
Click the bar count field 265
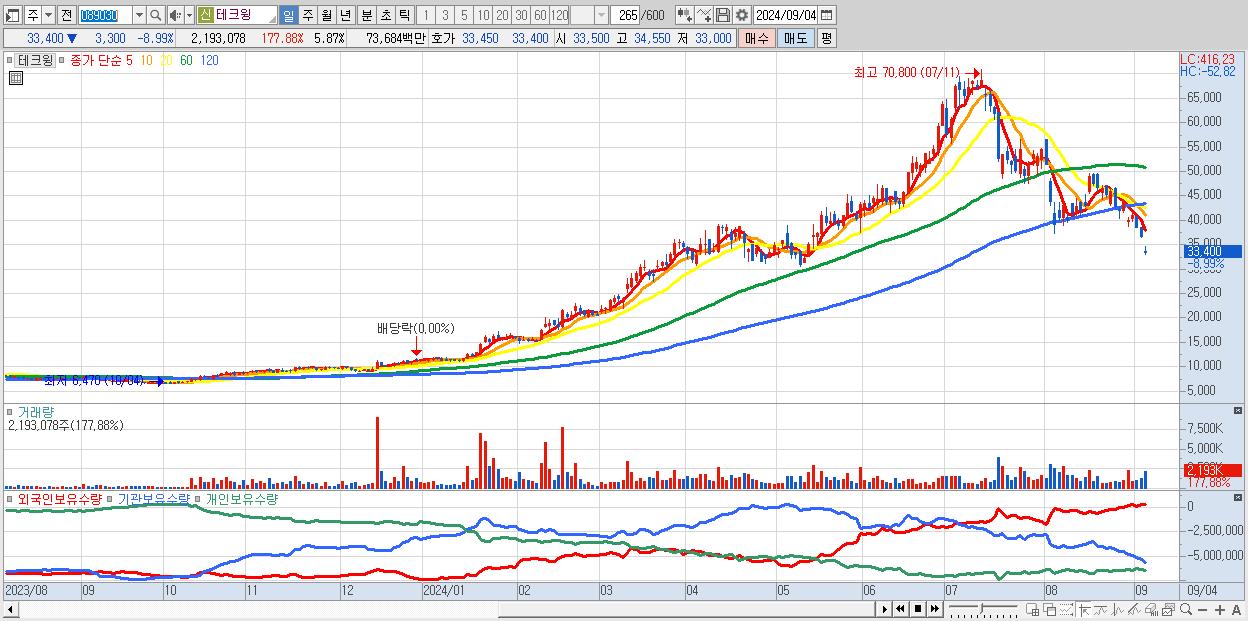625,15
